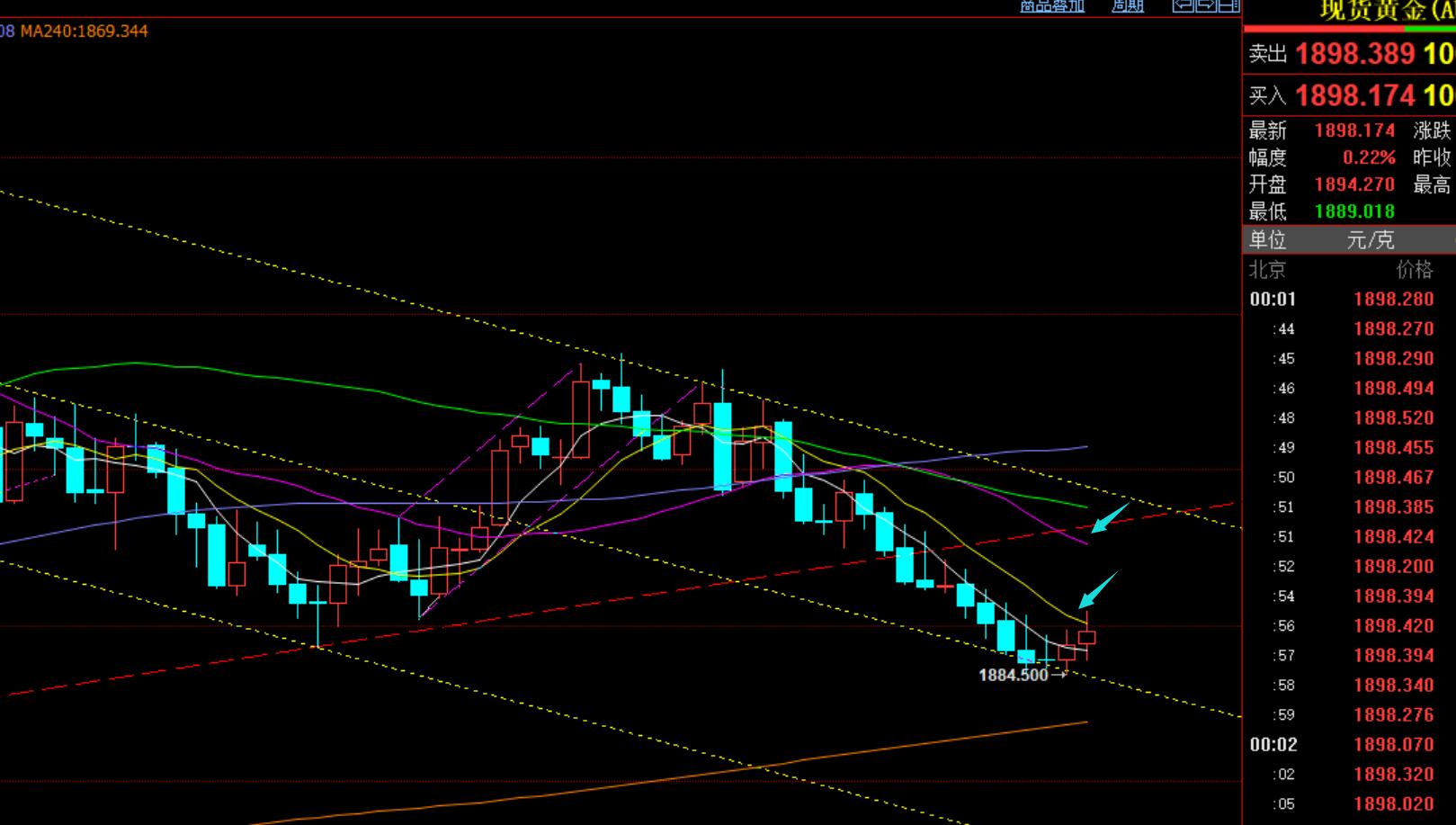Click the right-arrow navigation icon above the chart
The height and width of the screenshot is (825, 1456).
coord(1206,6)
